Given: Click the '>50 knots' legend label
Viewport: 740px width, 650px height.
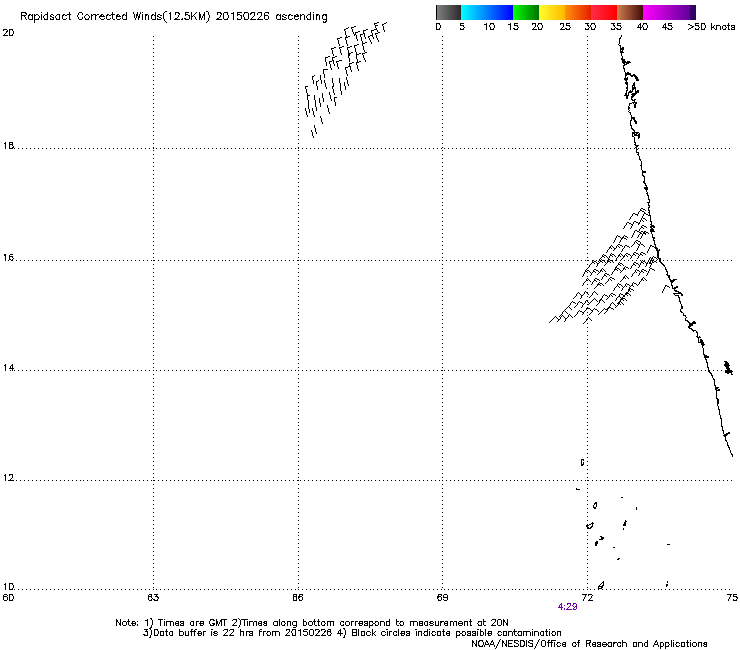Looking at the screenshot, I should click(711, 27).
